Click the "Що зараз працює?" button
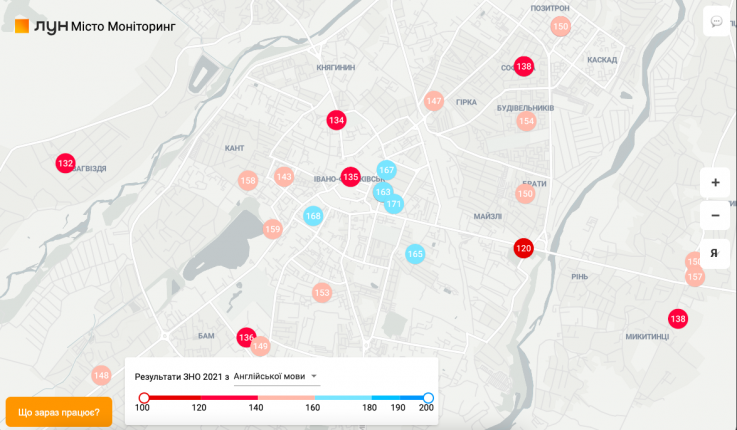The image size is (737, 430). (x=58, y=411)
